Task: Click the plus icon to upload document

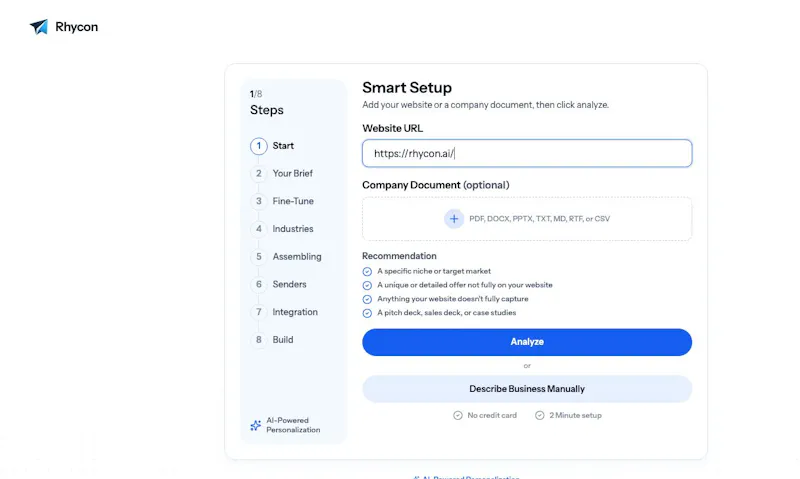Action: 454,219
